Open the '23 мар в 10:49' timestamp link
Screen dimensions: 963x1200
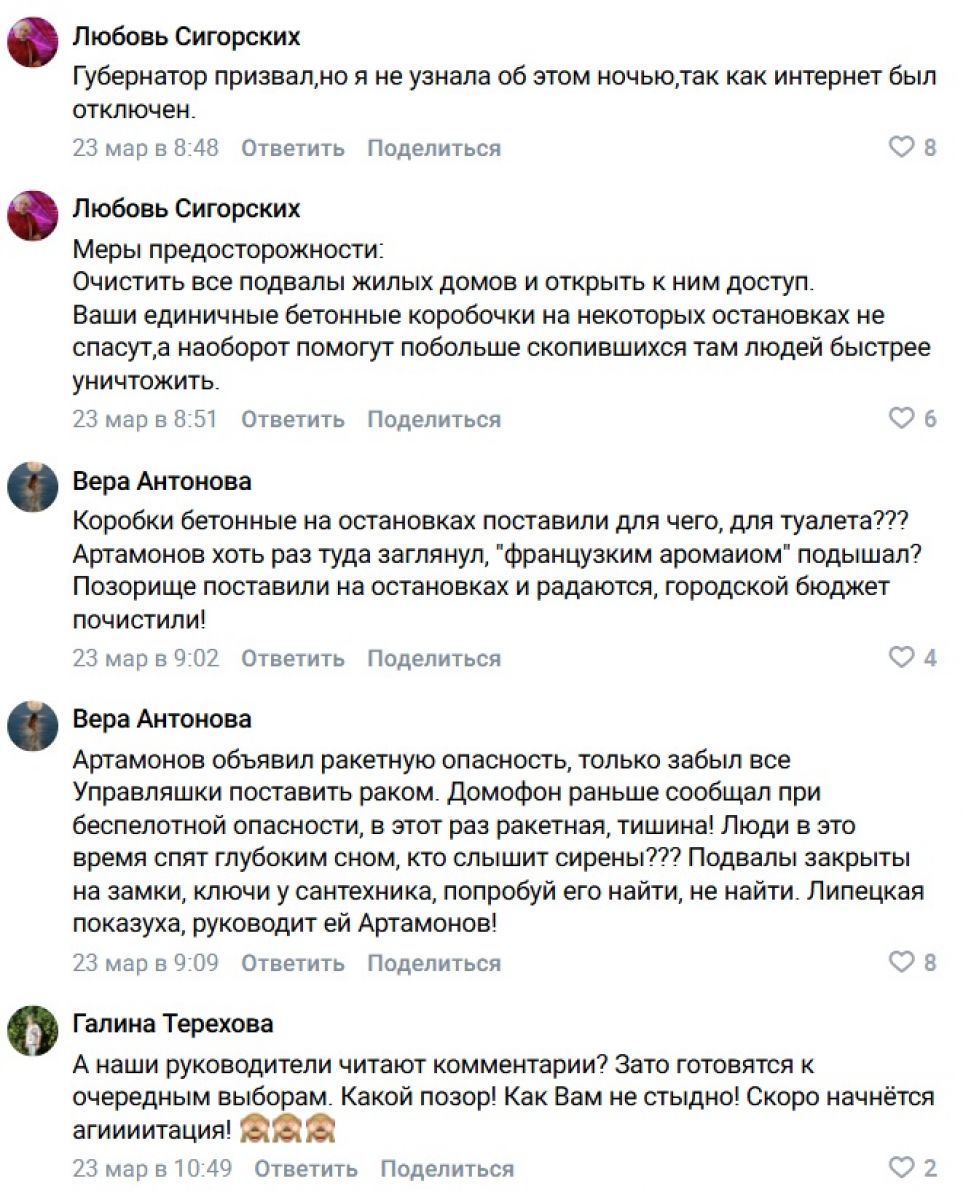(152, 1169)
